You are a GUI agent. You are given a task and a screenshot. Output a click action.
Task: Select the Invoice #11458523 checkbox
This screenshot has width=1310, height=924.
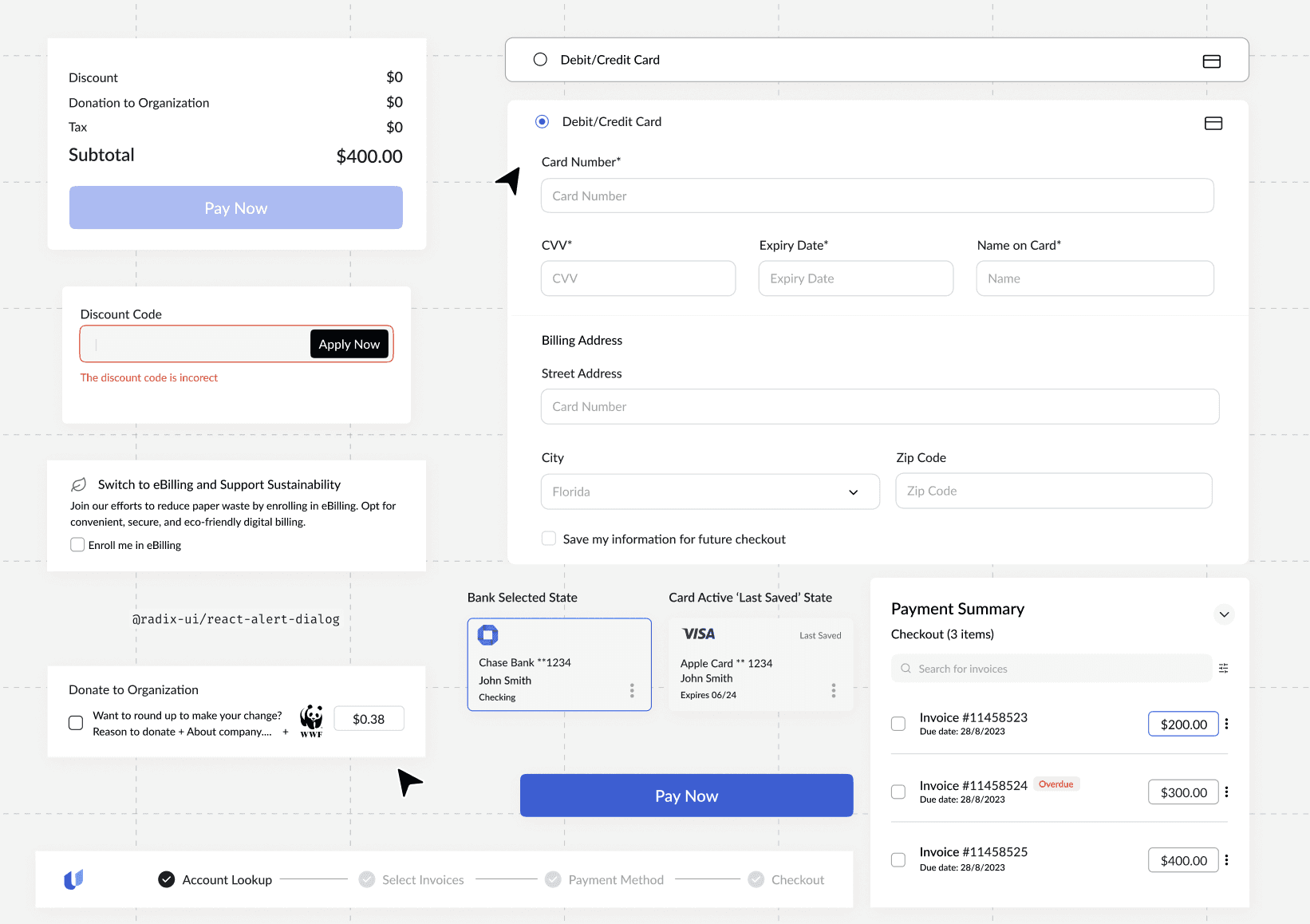(898, 724)
